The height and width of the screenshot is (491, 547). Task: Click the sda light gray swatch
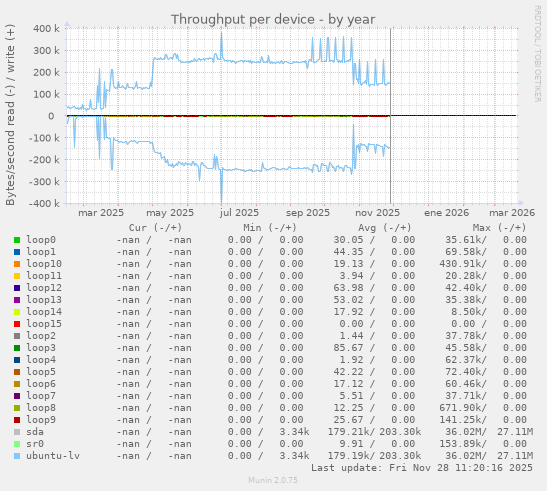17,432
